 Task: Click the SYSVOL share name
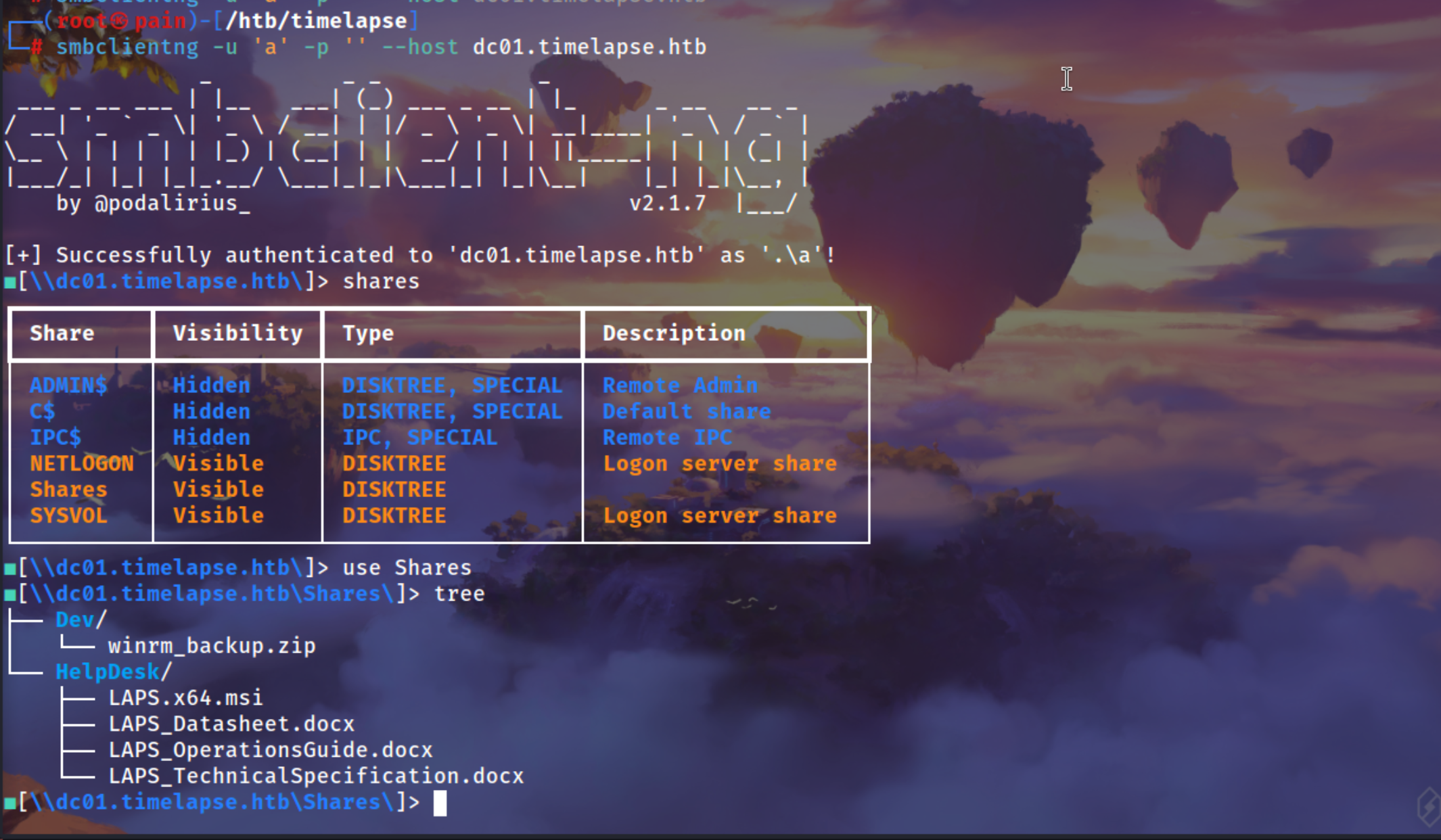68,515
